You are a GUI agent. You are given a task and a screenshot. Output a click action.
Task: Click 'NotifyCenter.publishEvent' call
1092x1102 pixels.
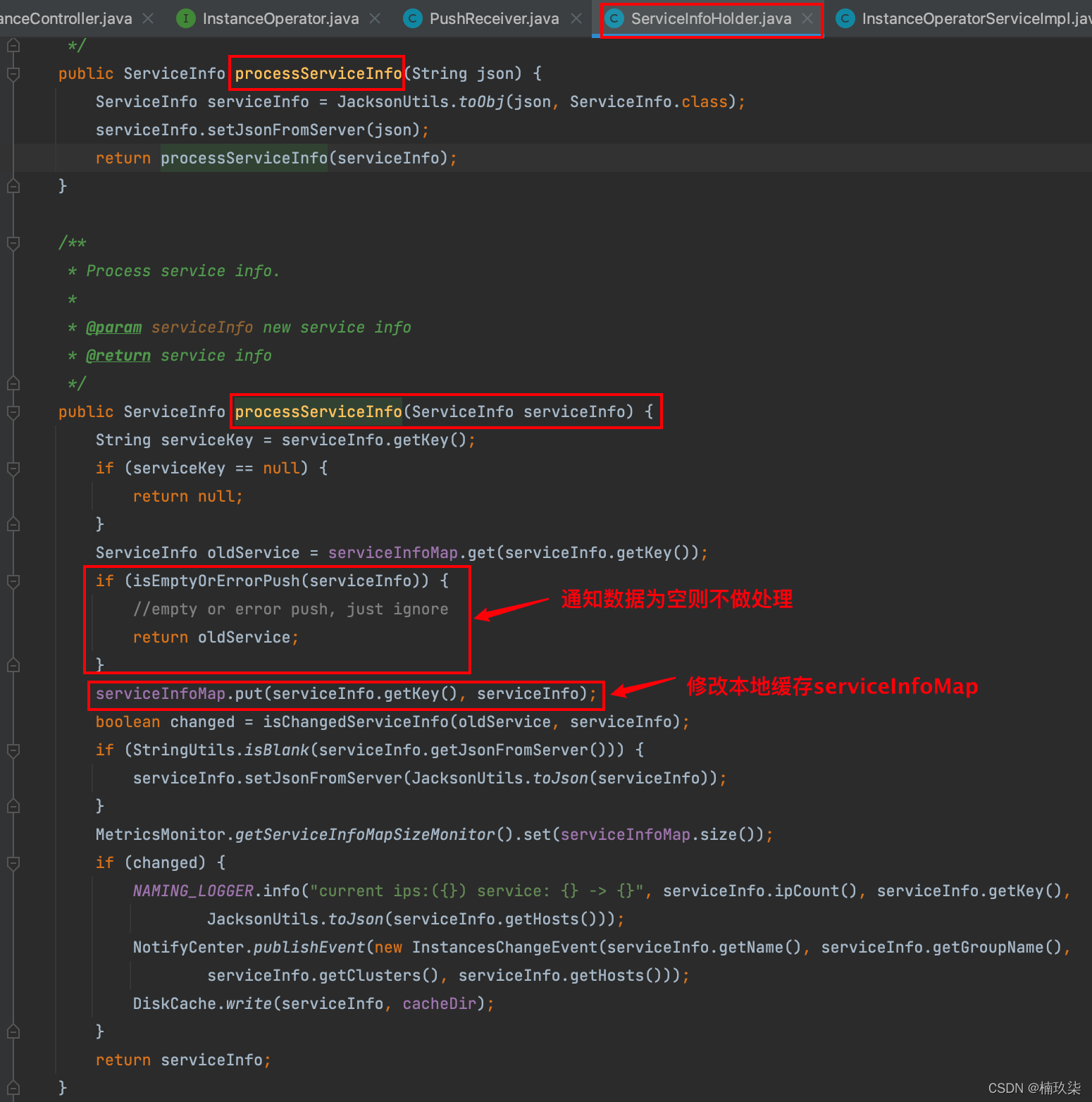249,947
